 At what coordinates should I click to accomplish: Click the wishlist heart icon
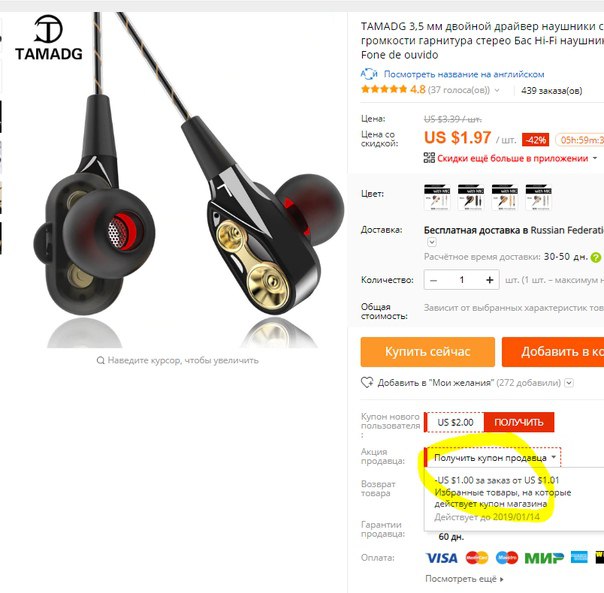pyautogui.click(x=367, y=382)
